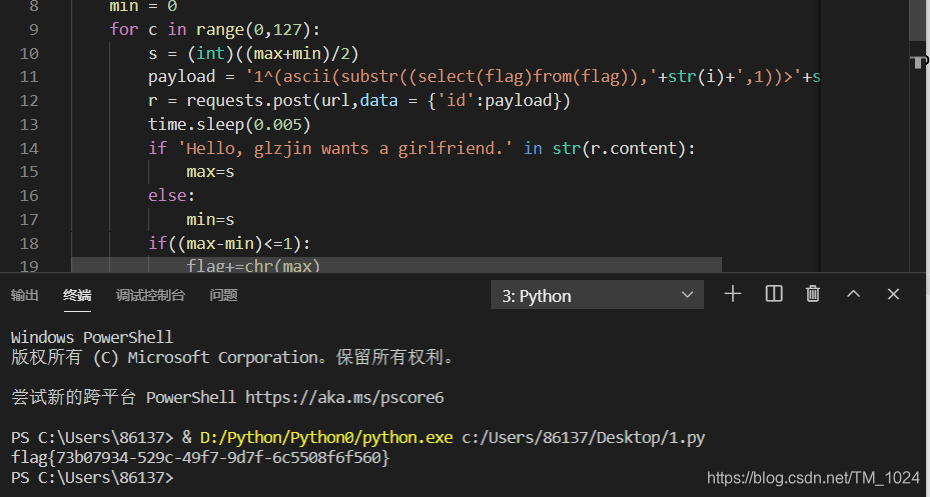Maximize panel with up chevron
This screenshot has height=497, width=930.
pos(853,294)
